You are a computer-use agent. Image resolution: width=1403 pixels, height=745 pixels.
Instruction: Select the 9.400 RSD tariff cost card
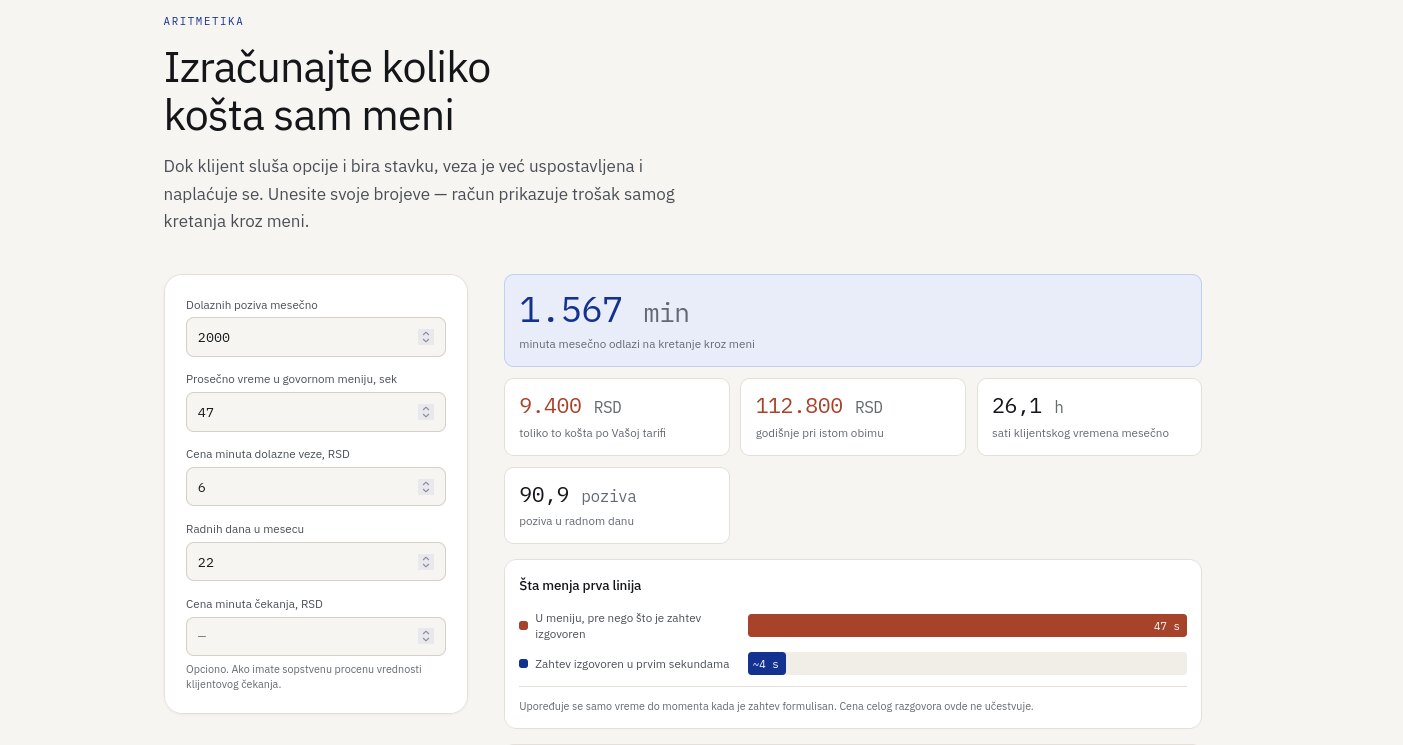[617, 417]
